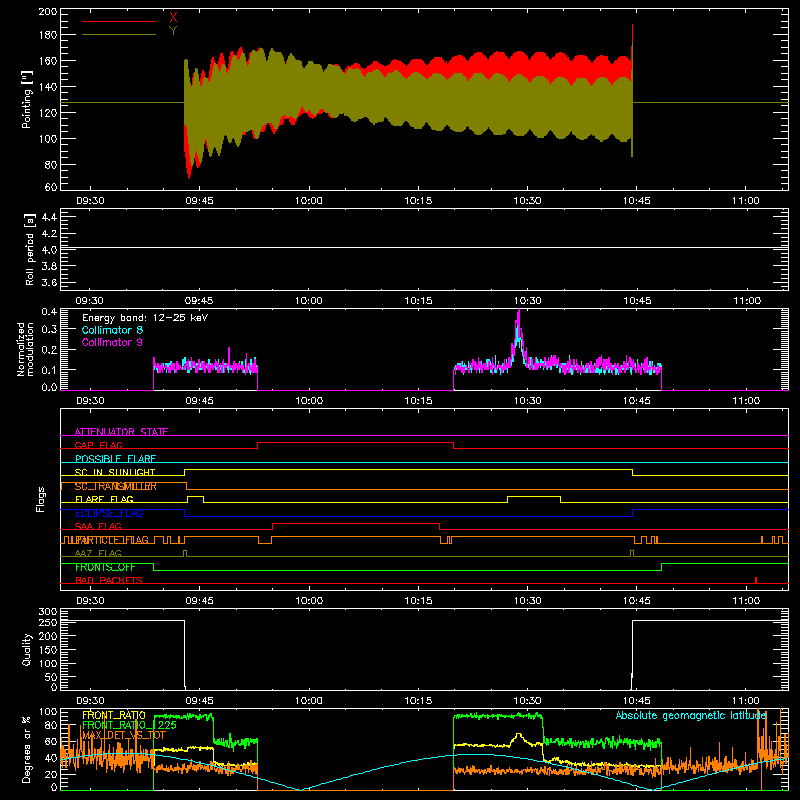Click the 10:15 time label under Pointing plot
This screenshot has height=800, width=800.
coord(418,201)
